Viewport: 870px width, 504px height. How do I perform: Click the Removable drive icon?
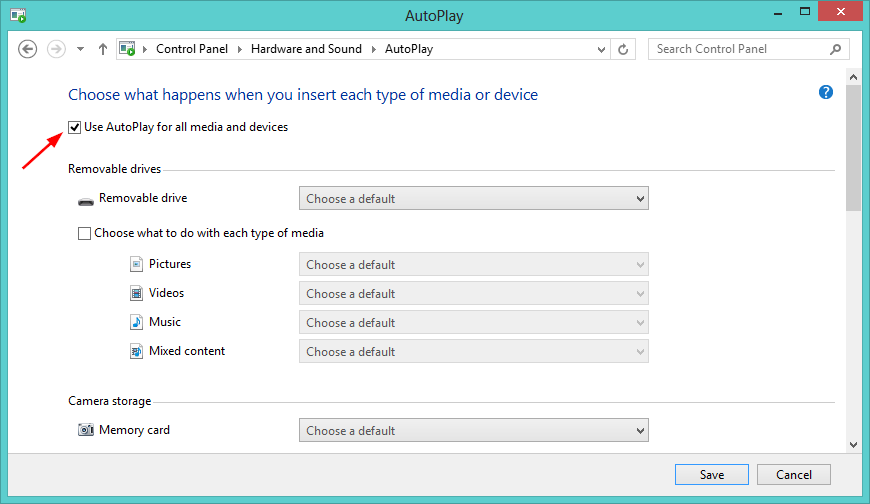tap(85, 199)
